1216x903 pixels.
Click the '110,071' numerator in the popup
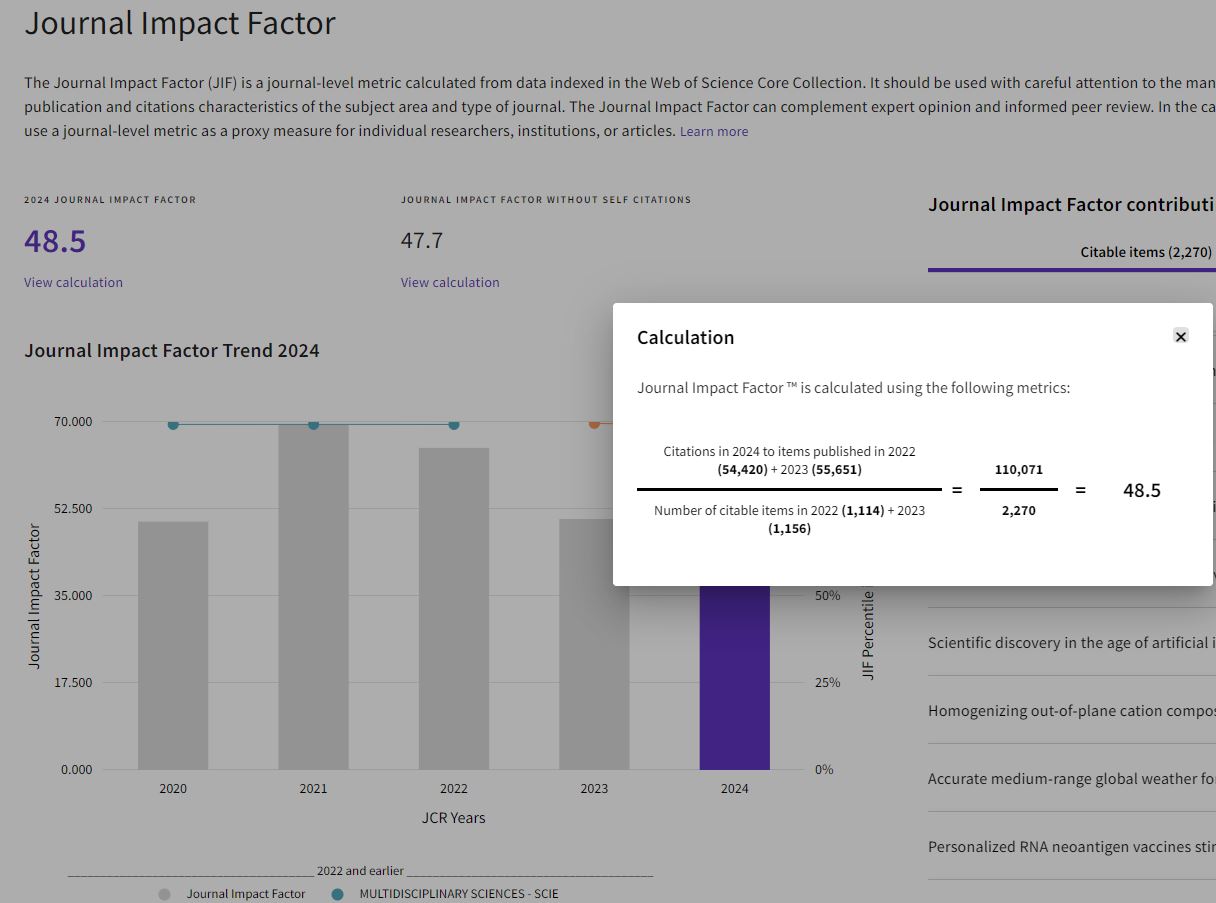tap(1019, 470)
